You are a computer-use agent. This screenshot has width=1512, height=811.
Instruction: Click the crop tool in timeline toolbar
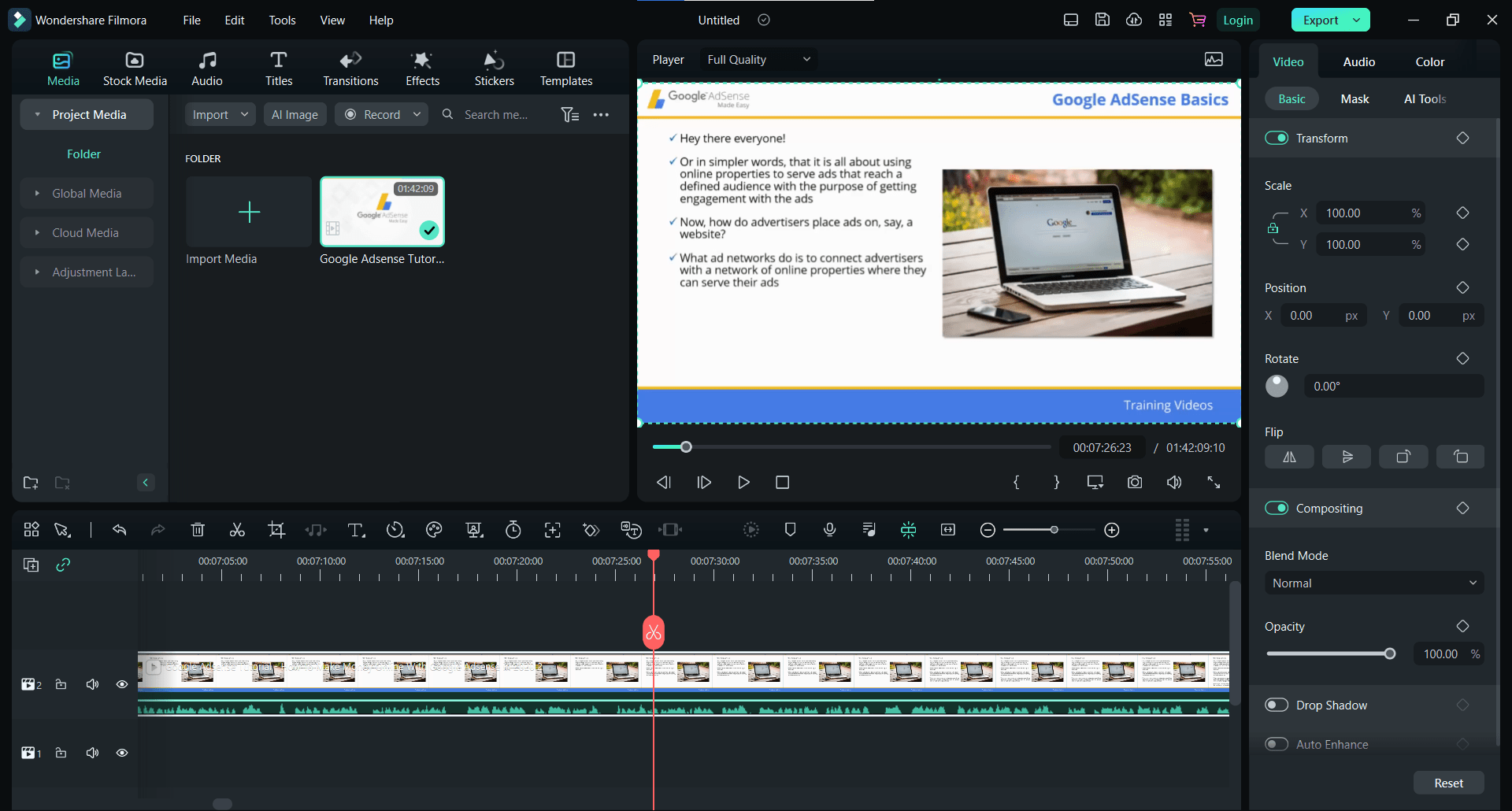[x=276, y=530]
